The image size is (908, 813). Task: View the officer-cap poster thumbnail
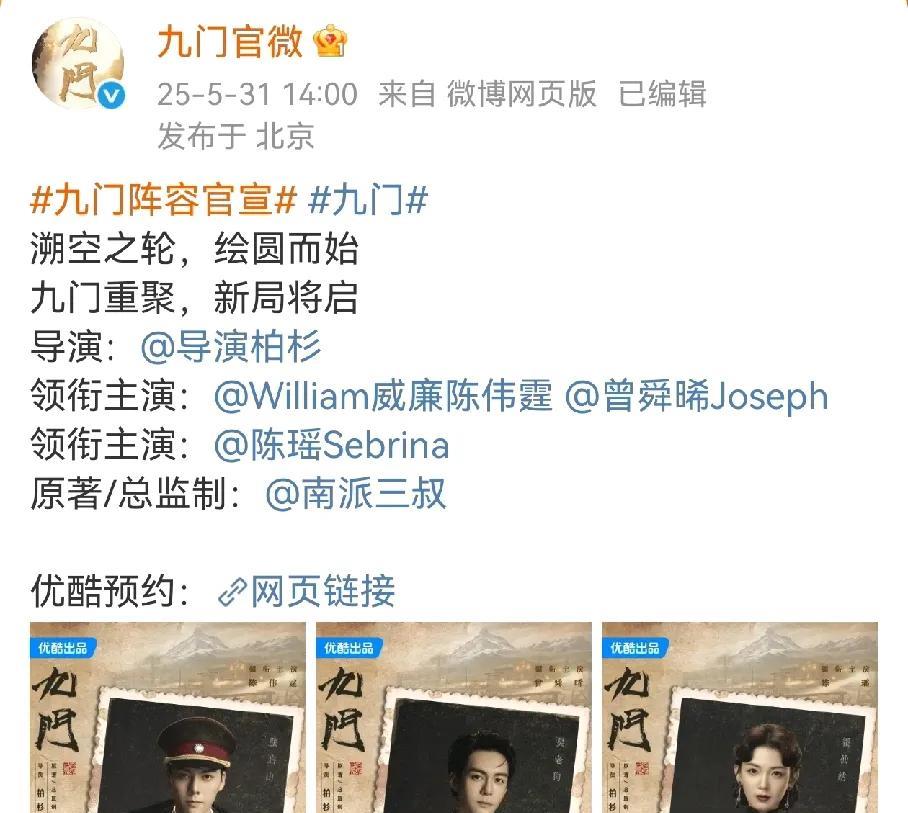tap(168, 717)
